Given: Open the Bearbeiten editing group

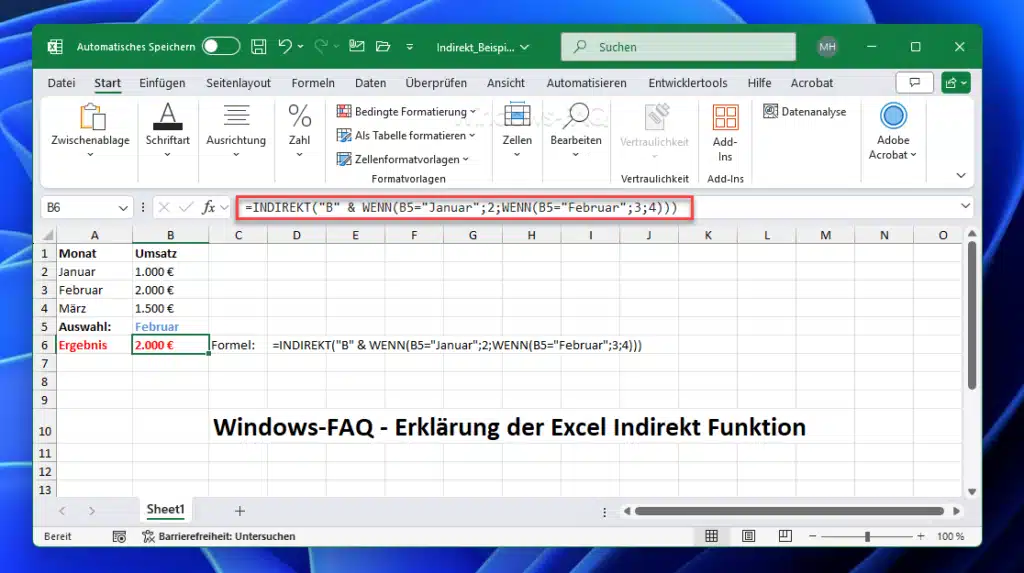Looking at the screenshot, I should pos(575,131).
